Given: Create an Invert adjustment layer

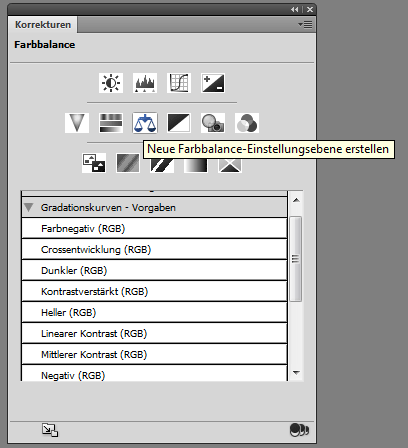Looking at the screenshot, I should (x=94, y=163).
